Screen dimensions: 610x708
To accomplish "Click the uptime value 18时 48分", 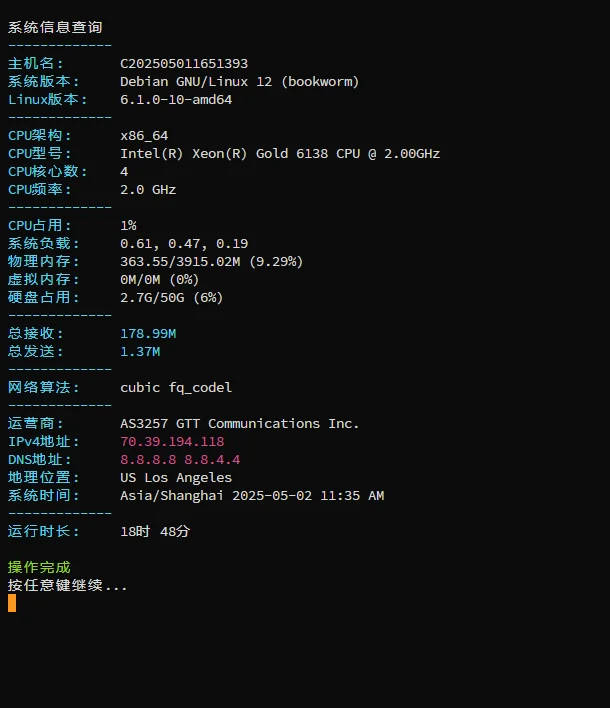I will click(x=155, y=531).
